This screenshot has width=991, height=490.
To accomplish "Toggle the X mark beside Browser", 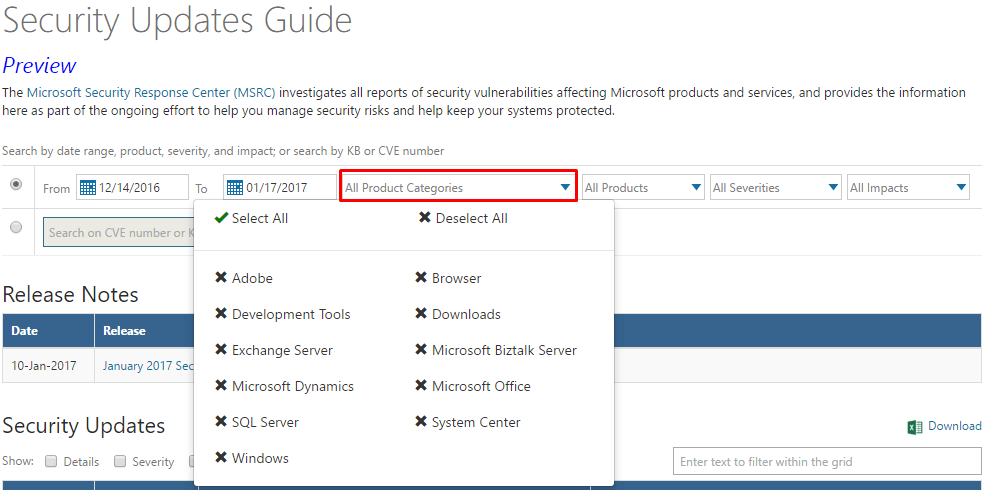I will [421, 278].
